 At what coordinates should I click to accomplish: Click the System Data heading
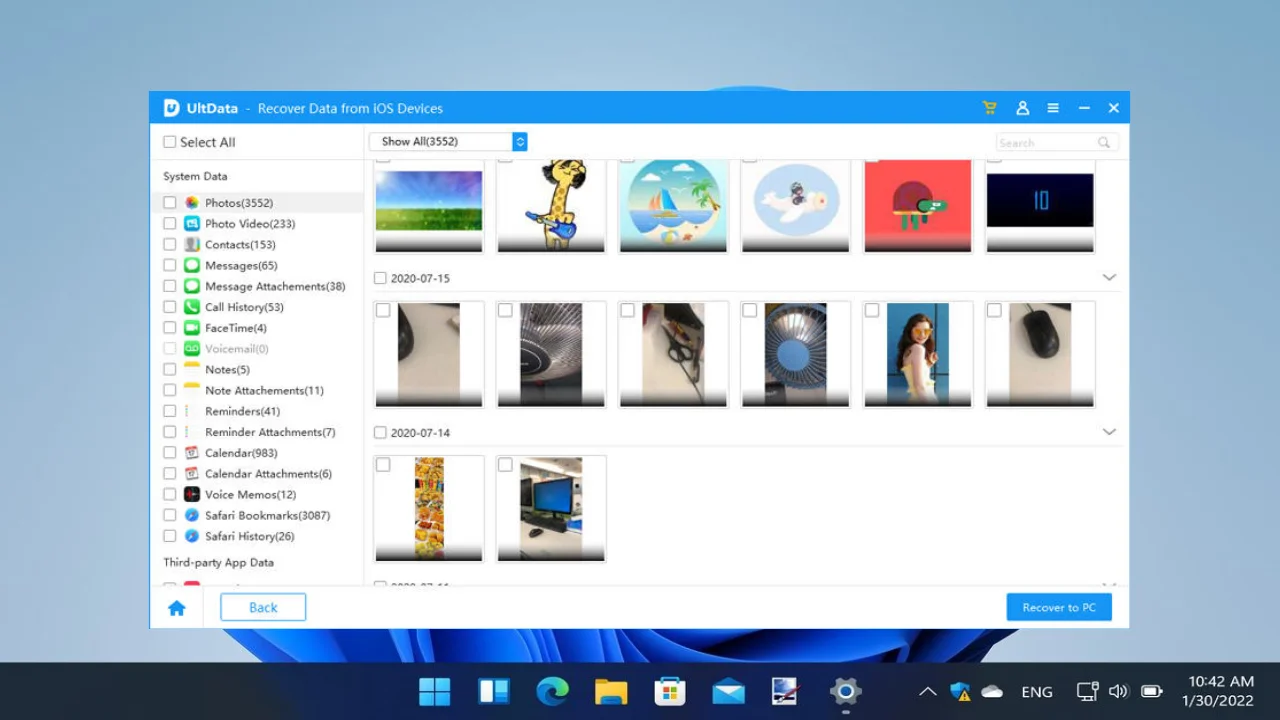point(195,177)
